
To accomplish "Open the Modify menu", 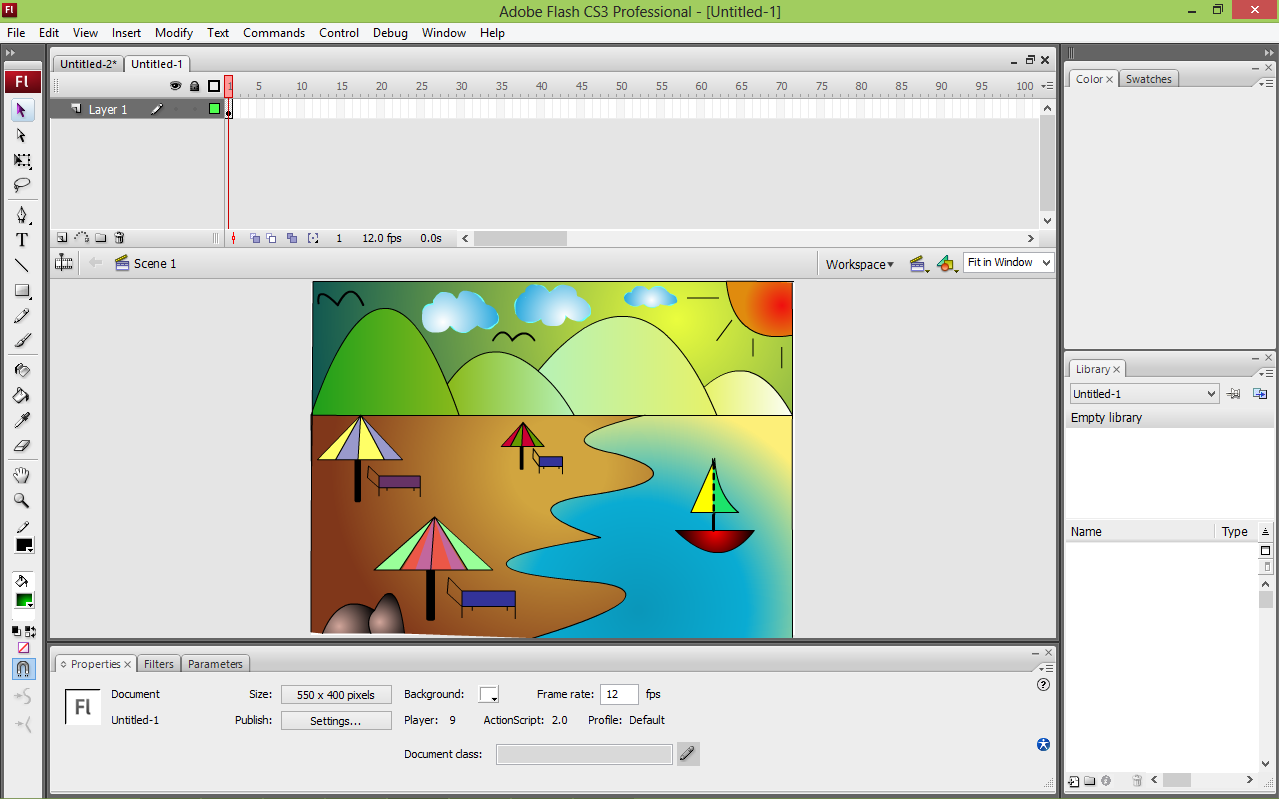I will click(174, 32).
